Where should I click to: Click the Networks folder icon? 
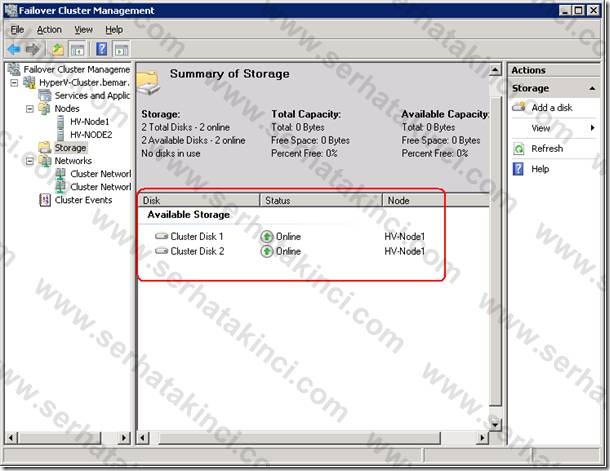point(45,161)
